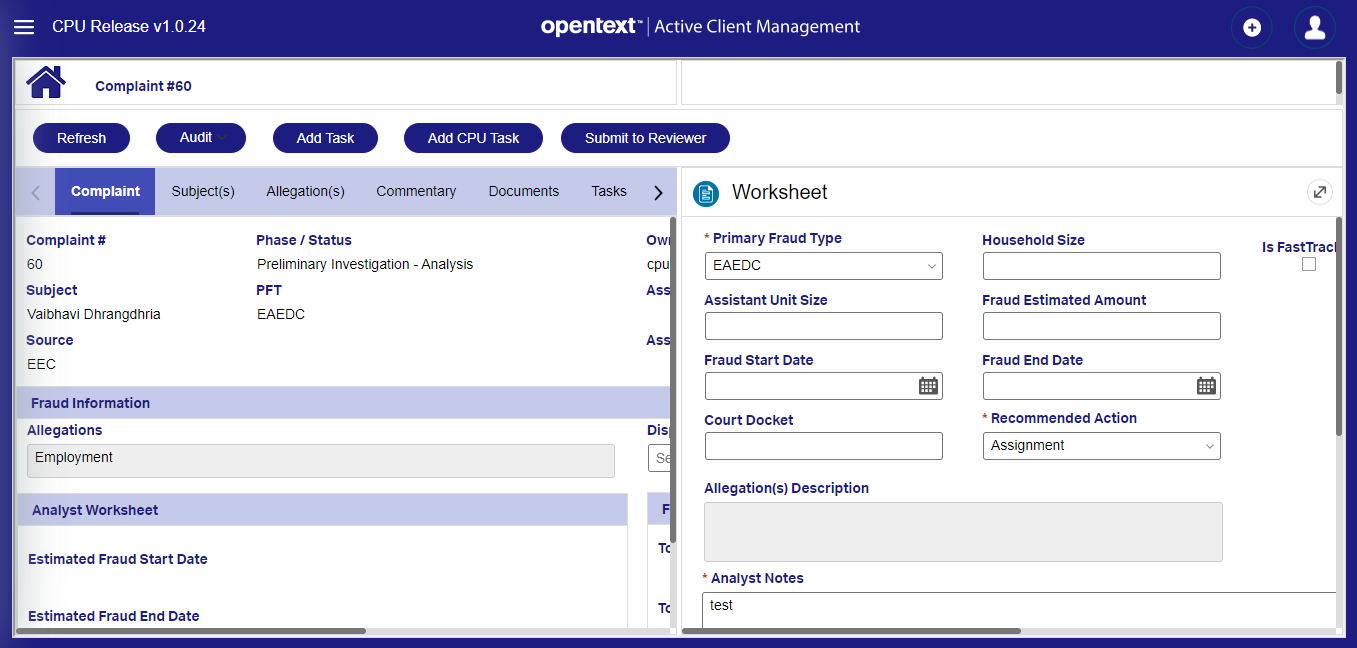The width and height of the screenshot is (1357, 648).
Task: Click the Add CPU Task button
Action: point(473,138)
